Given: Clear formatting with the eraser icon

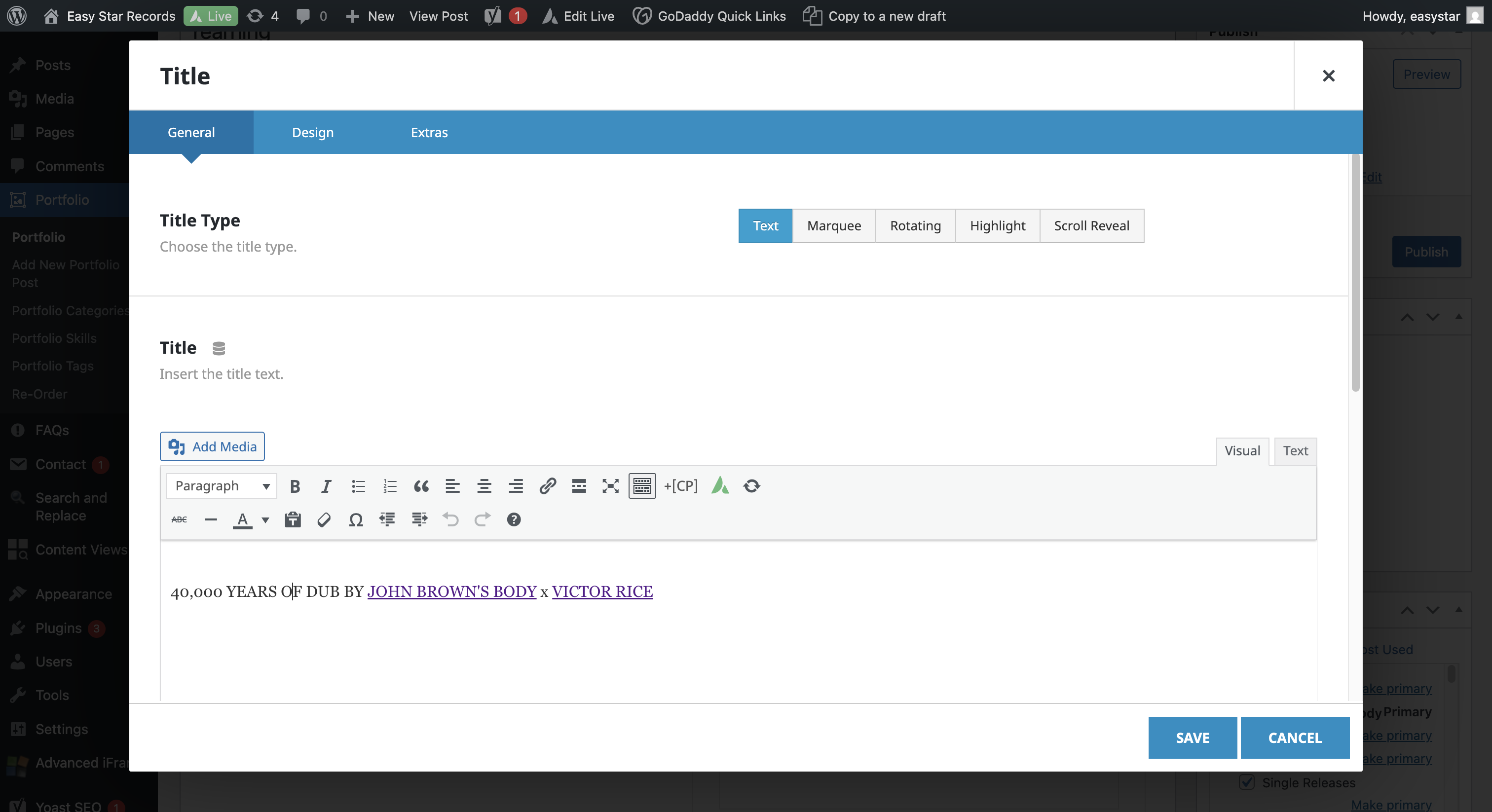Looking at the screenshot, I should [x=324, y=519].
